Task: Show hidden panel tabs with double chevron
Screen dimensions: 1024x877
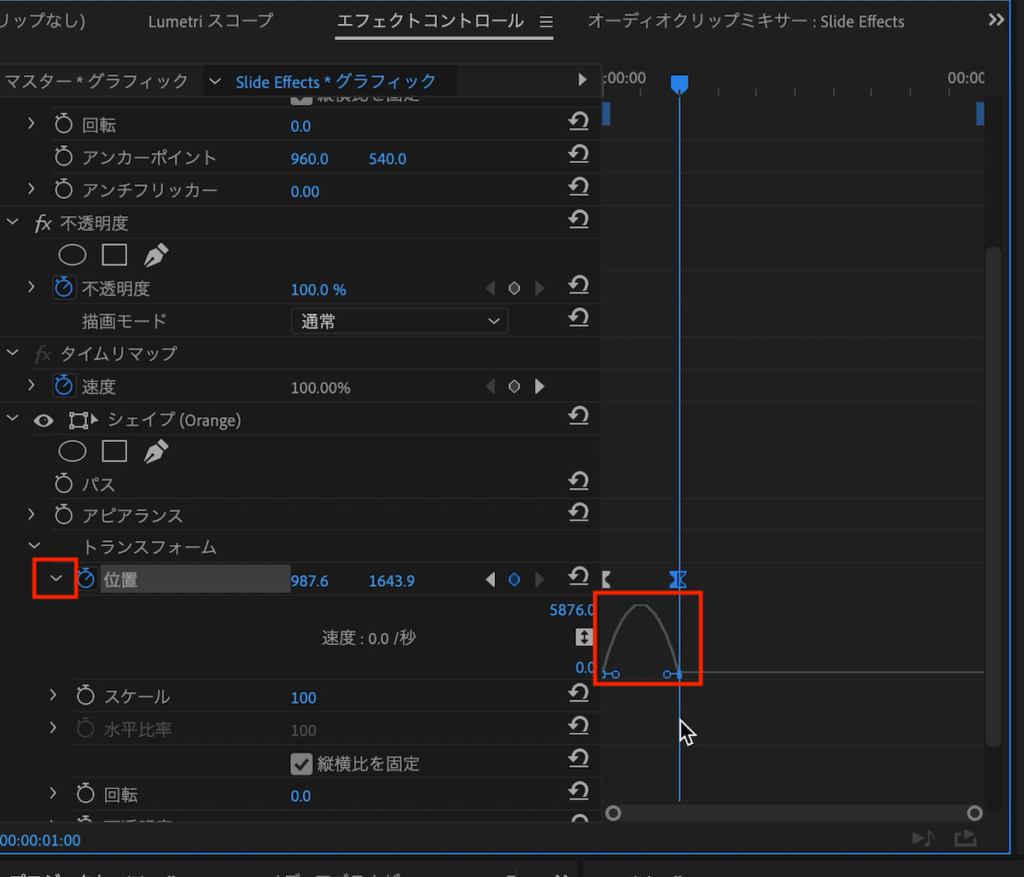Action: pyautogui.click(x=996, y=20)
